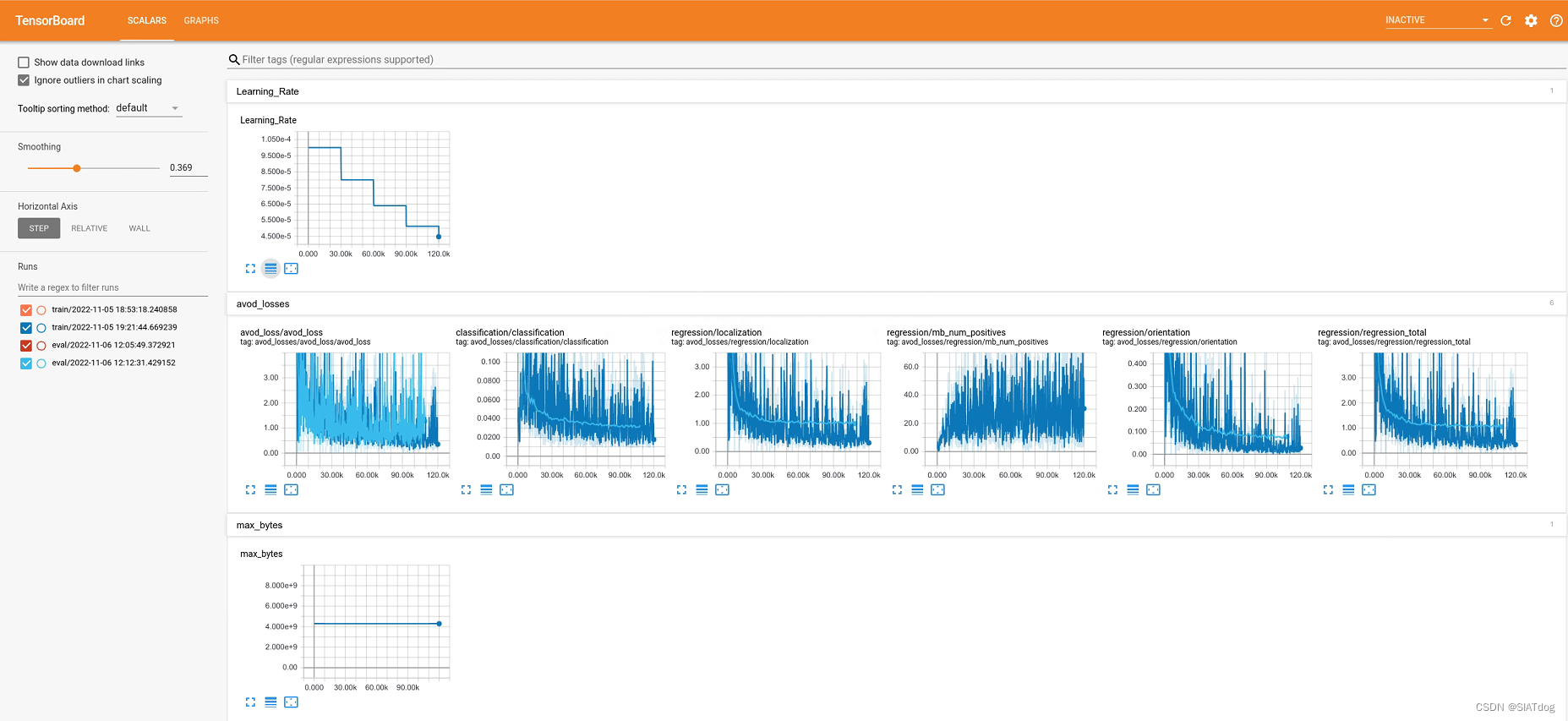This screenshot has height=721, width=1568.
Task: Uncheck run train/2022-11-05 18:53:18.240858
Action: click(26, 310)
